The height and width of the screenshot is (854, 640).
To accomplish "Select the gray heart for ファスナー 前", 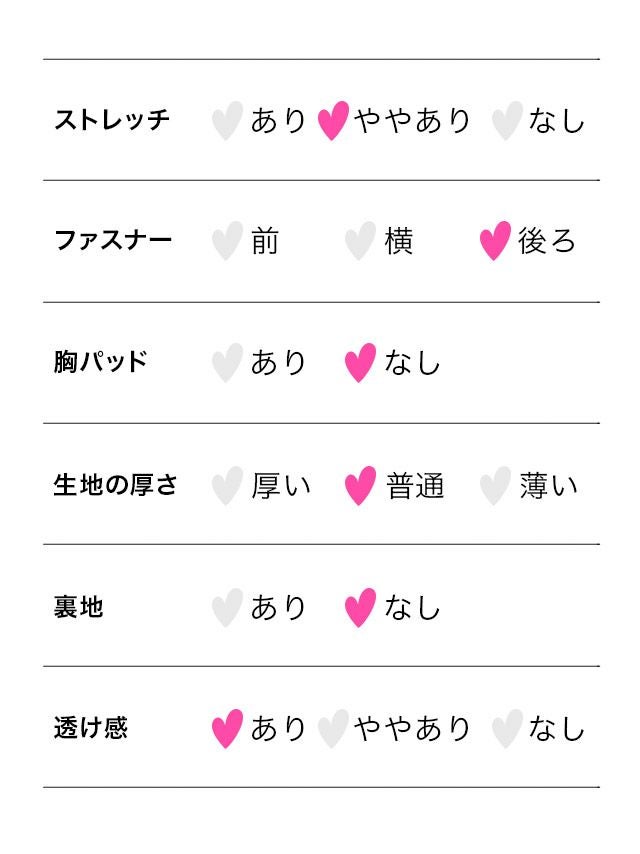I will (x=227, y=241).
